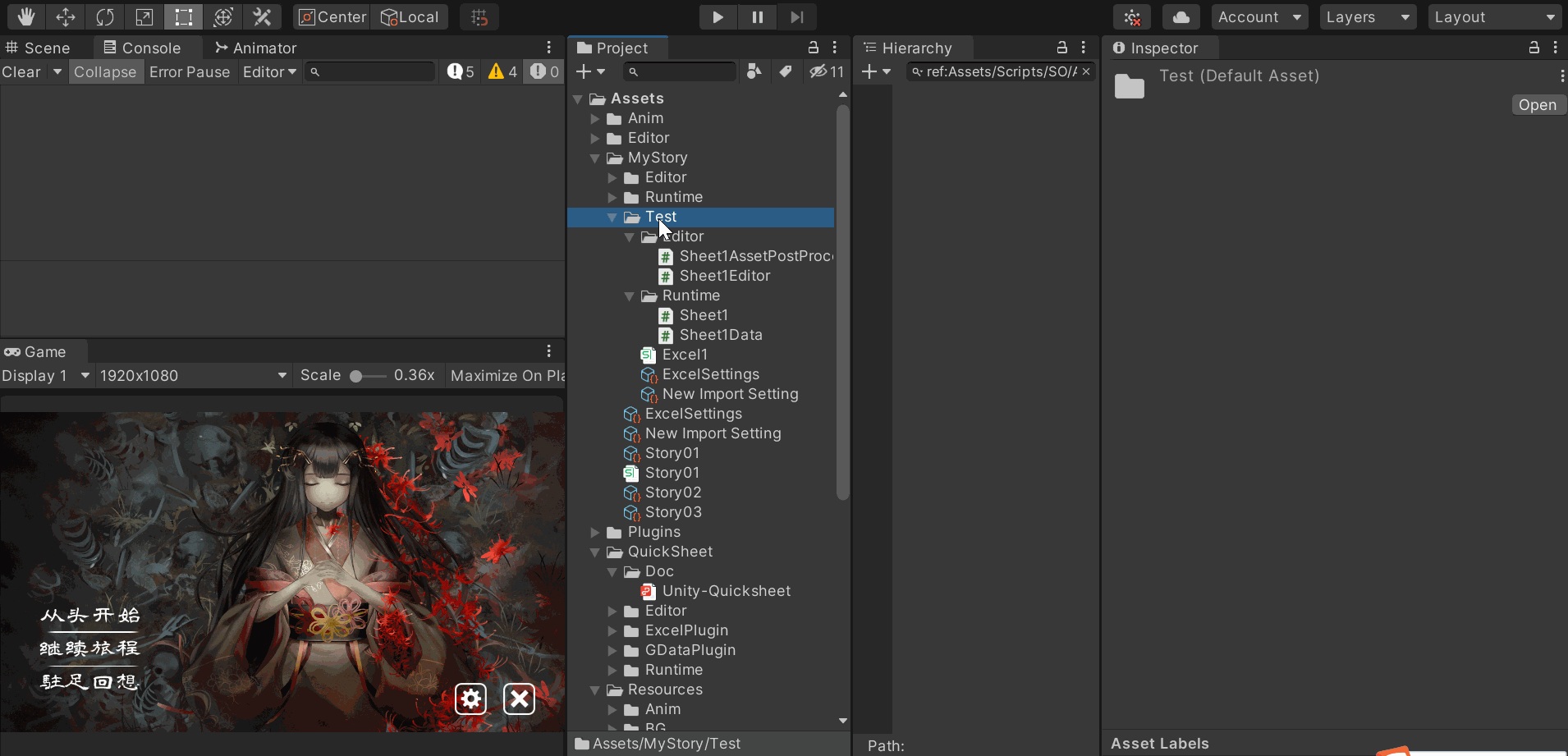Viewport: 1568px width, 756px height.
Task: Open the Editor dropdown in console
Action: (x=269, y=72)
